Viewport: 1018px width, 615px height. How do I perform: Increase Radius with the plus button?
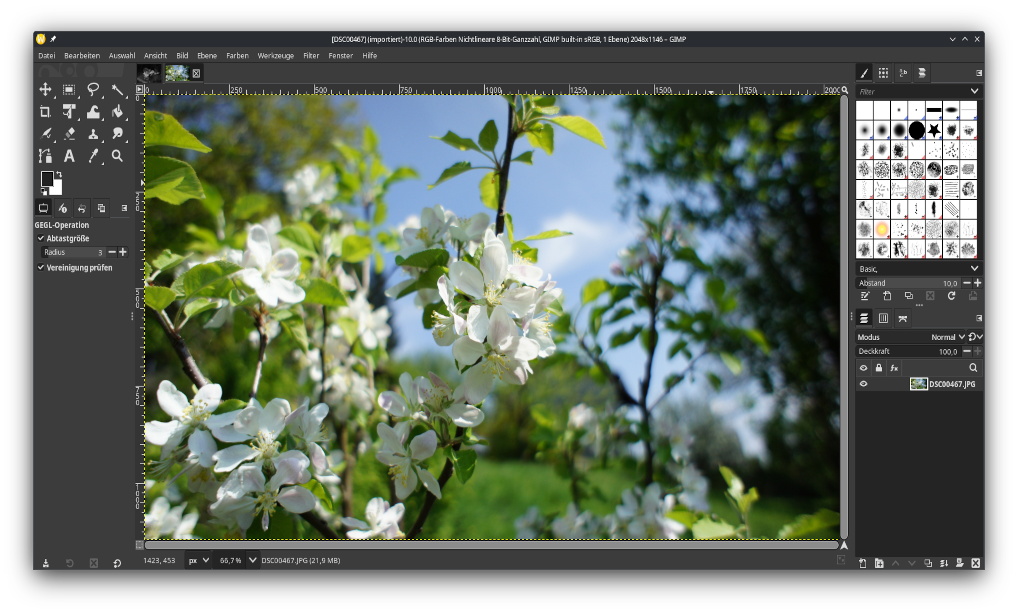(x=123, y=252)
